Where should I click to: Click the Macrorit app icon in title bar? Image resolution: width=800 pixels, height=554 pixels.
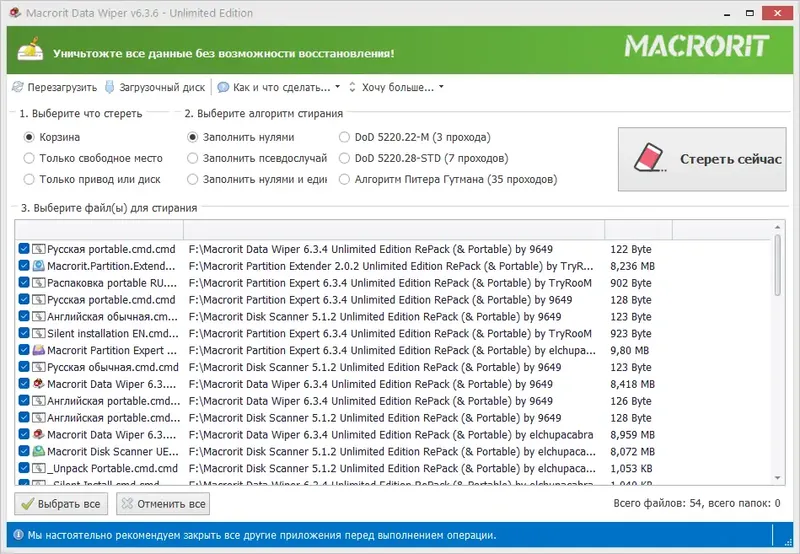point(15,13)
